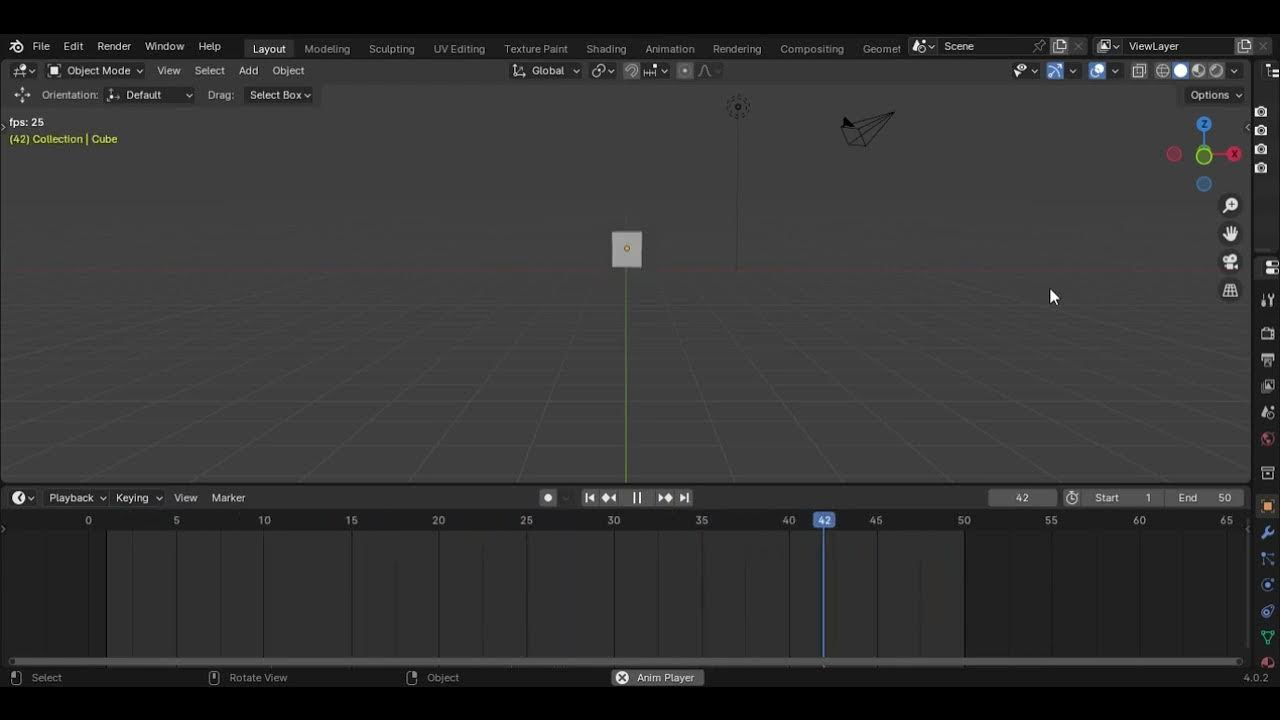Click the Z axis on navigation gizmo
This screenshot has width=1280, height=720.
coord(1204,124)
